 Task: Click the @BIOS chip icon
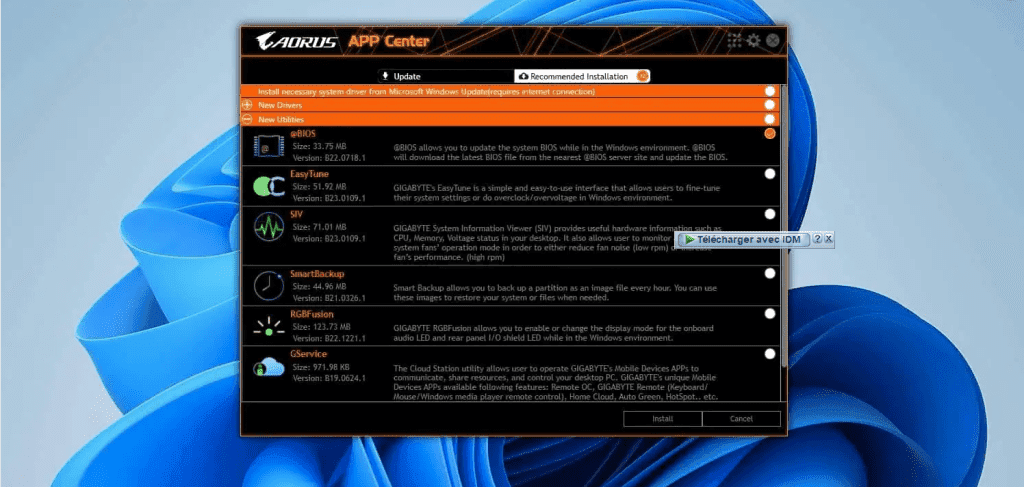pyautogui.click(x=267, y=148)
